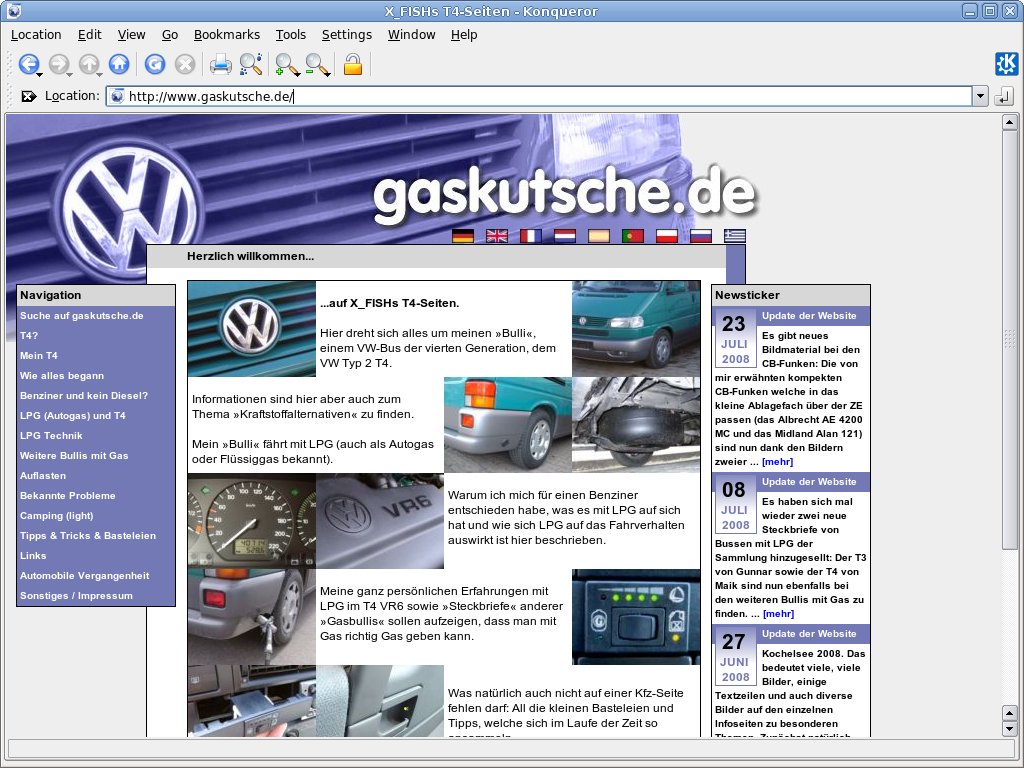Go to the 'Mein T4' page
Viewport: 1024px width, 768px height.
(39, 355)
